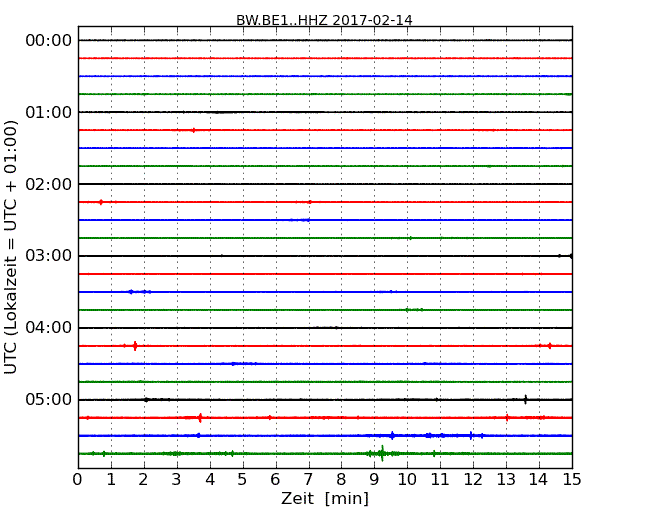This screenshot has height=520, width=650.
Task: Click the x-axis tick label 3
Action: coord(177,479)
